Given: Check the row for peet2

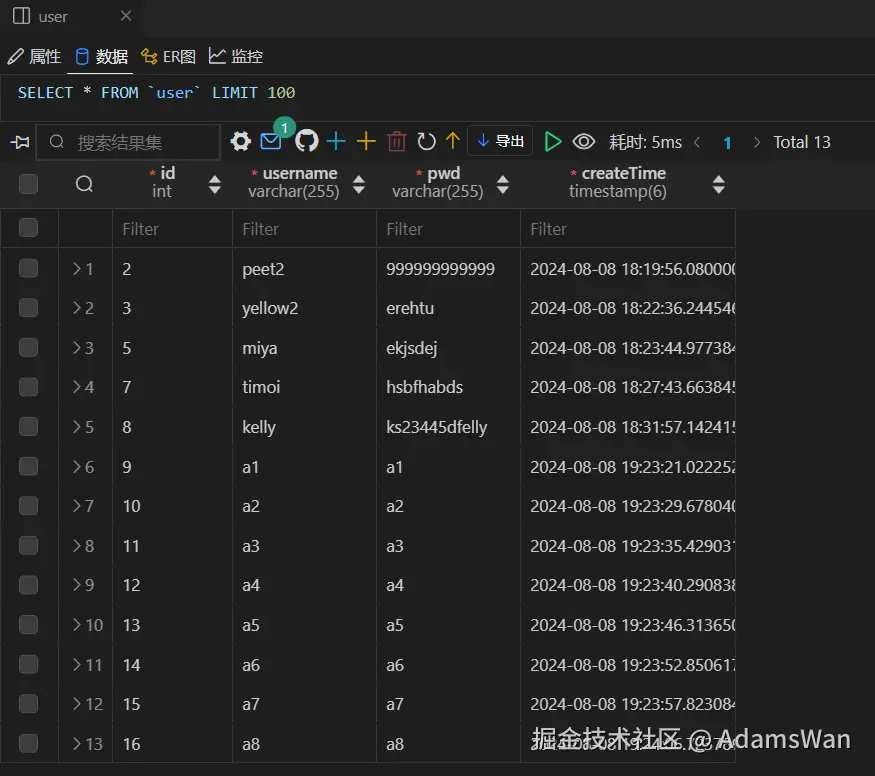Looking at the screenshot, I should pyautogui.click(x=28, y=268).
